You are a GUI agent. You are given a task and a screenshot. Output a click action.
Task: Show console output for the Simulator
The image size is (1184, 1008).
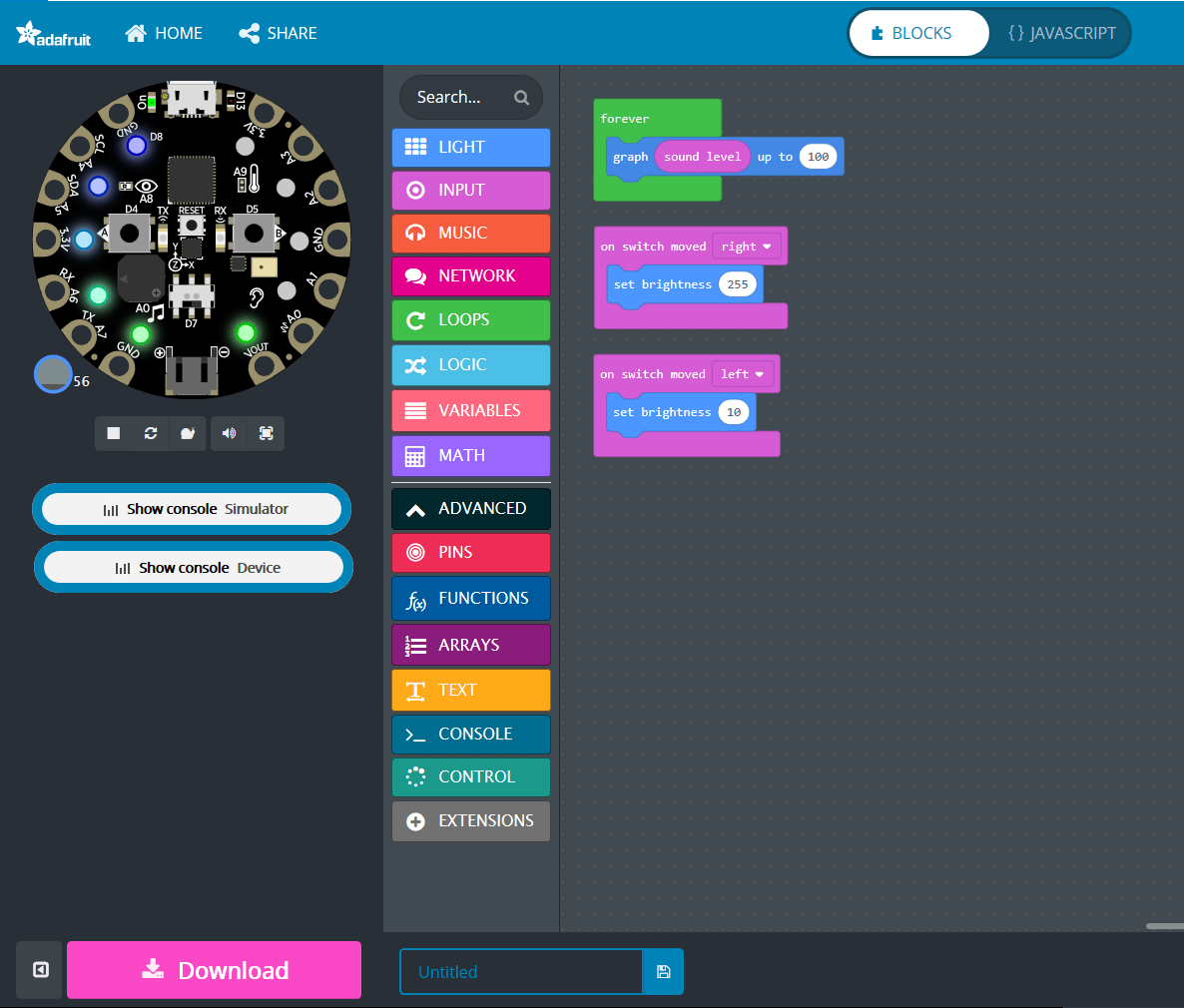(191, 509)
